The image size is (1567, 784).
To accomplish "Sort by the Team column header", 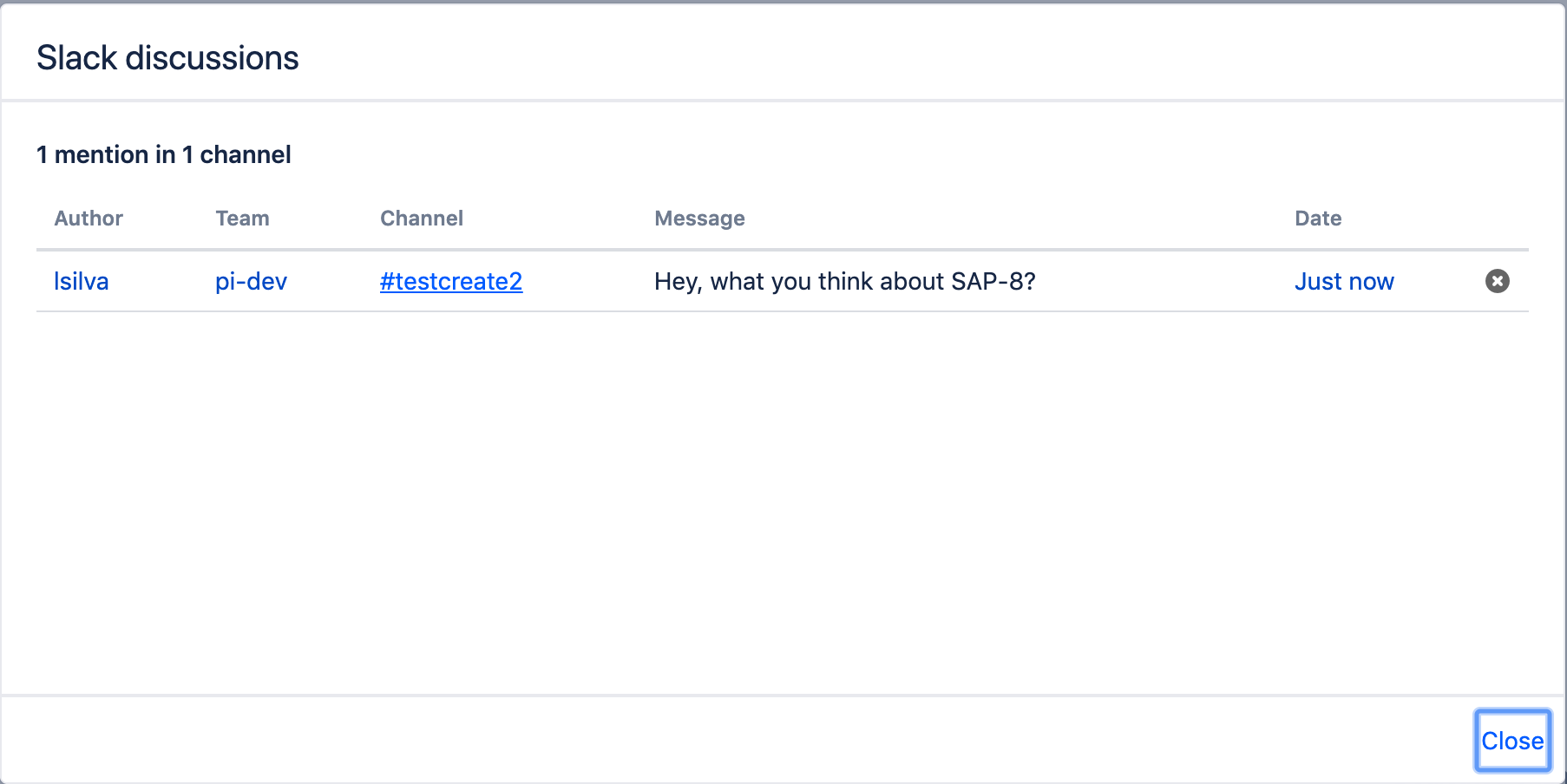I will (x=241, y=218).
